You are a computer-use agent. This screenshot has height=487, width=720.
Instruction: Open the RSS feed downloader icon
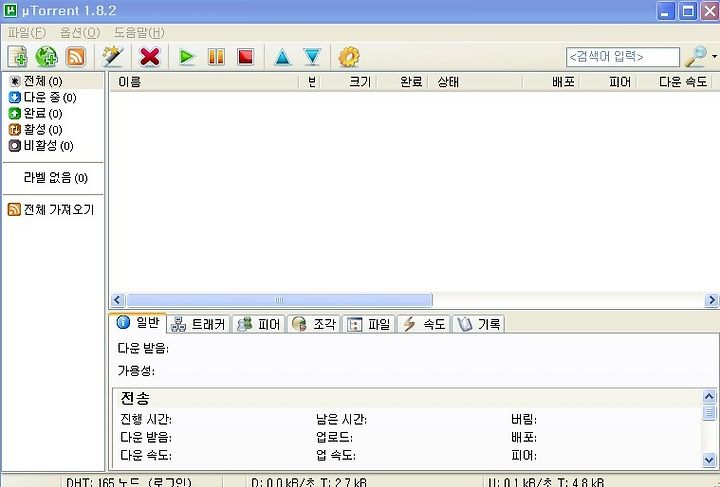click(76, 57)
